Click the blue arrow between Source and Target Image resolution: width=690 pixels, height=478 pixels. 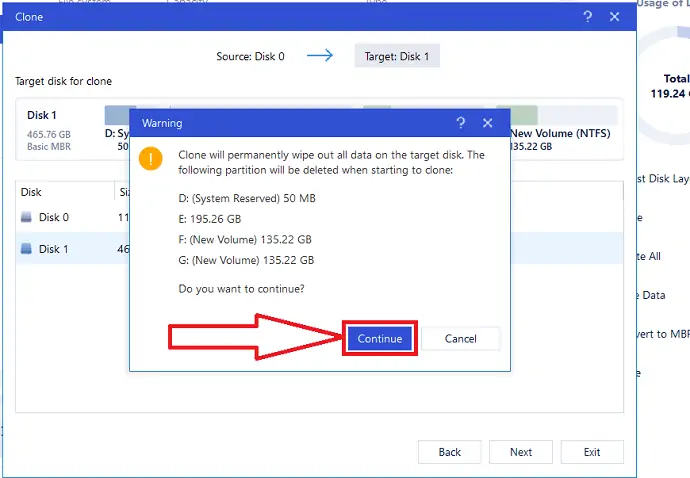[x=320, y=56]
